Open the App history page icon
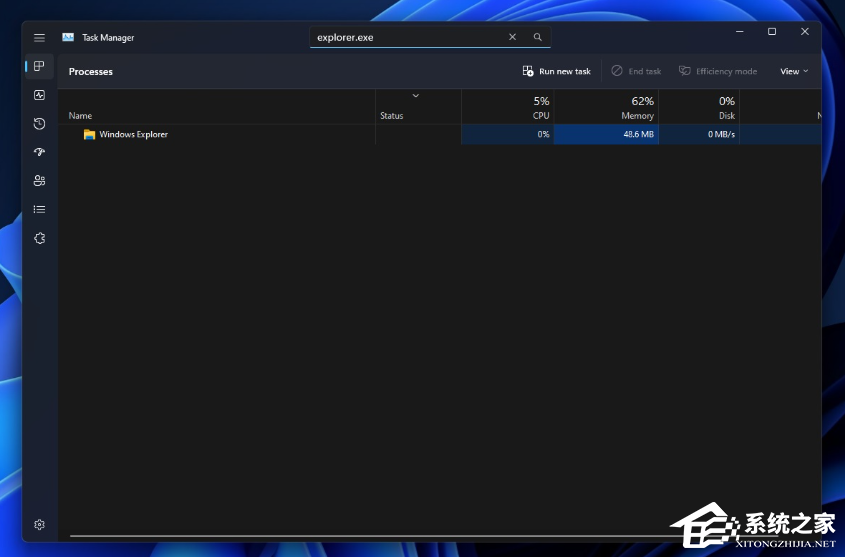 (39, 124)
